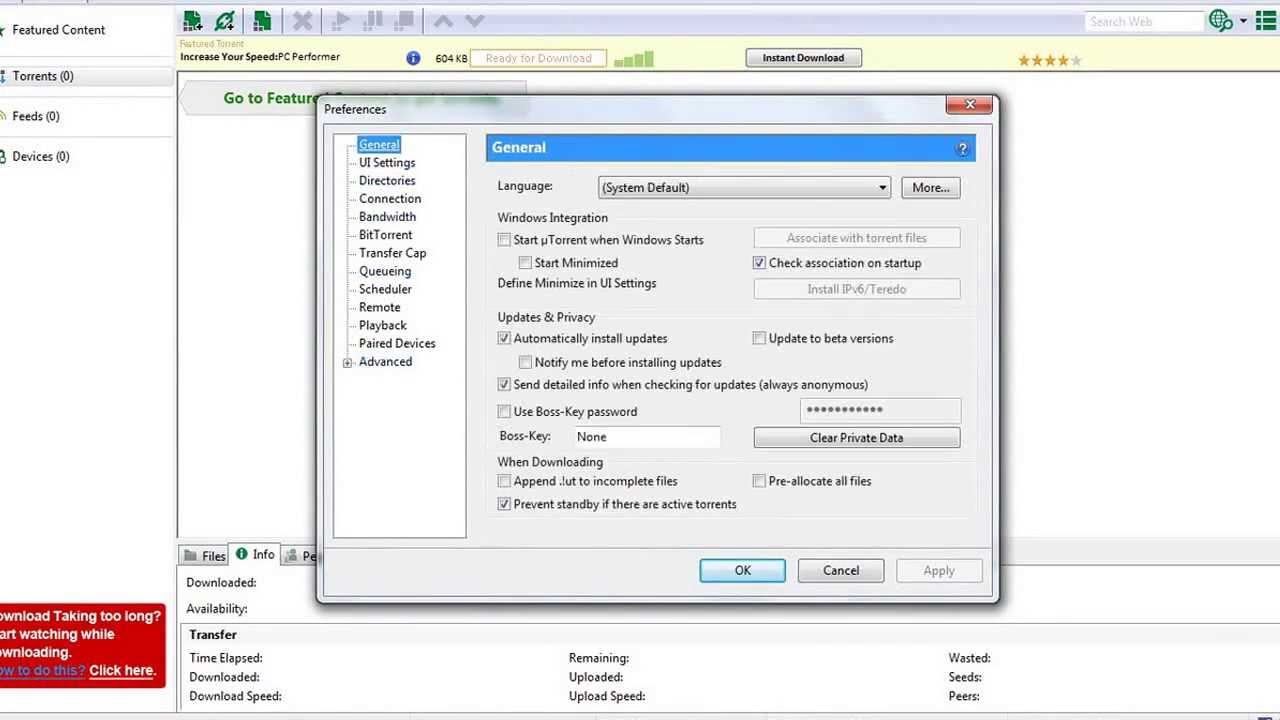Click the More... language button
Viewport: 1280px width, 720px height.
[931, 188]
